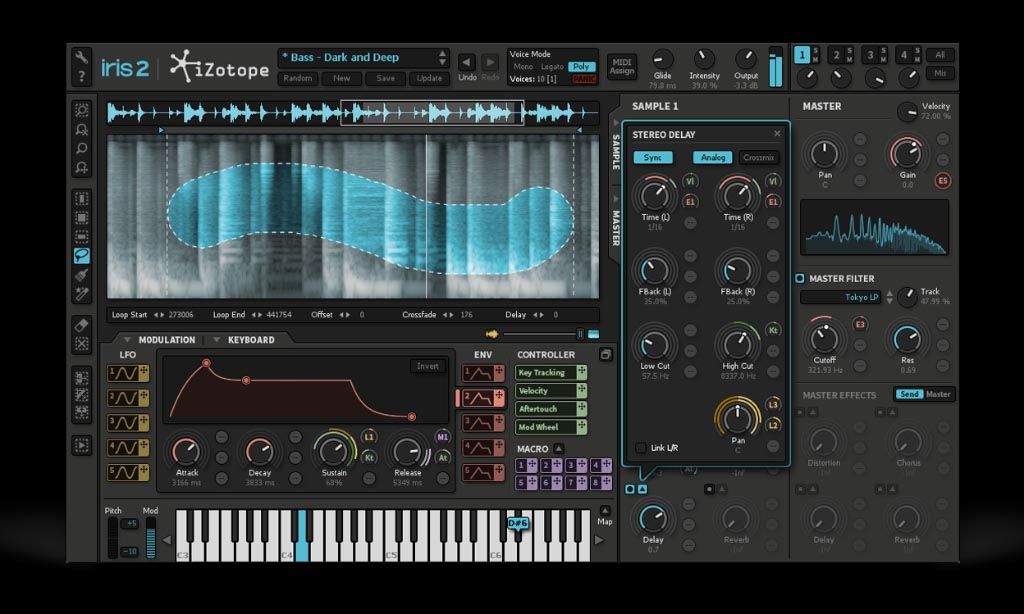
Task: Switch to the Mix view
Action: pyautogui.click(x=940, y=73)
